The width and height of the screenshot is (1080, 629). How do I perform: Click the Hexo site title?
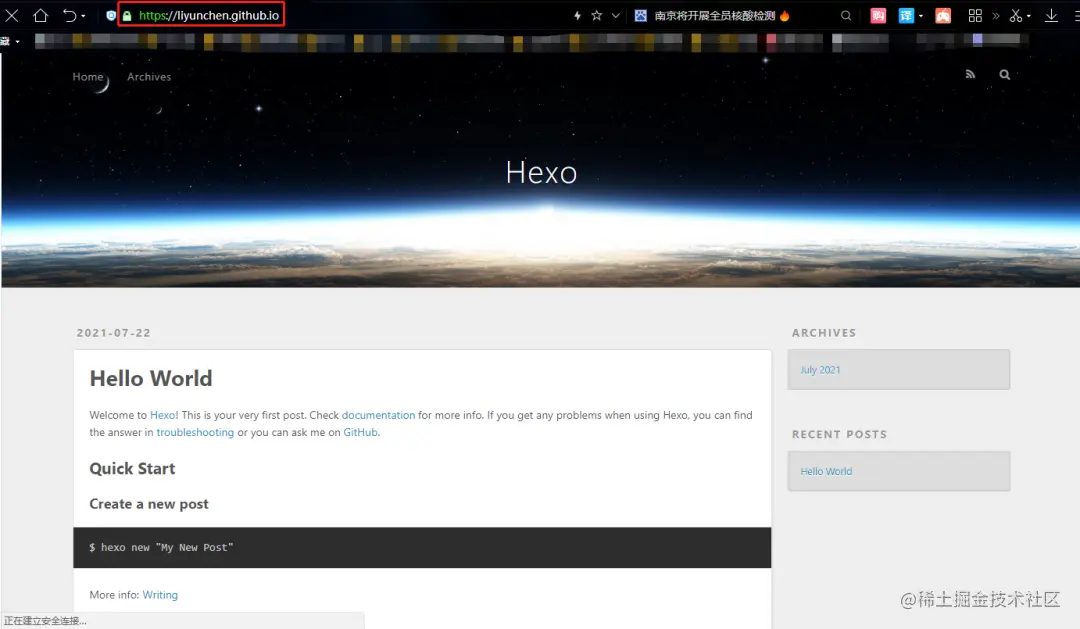[541, 172]
